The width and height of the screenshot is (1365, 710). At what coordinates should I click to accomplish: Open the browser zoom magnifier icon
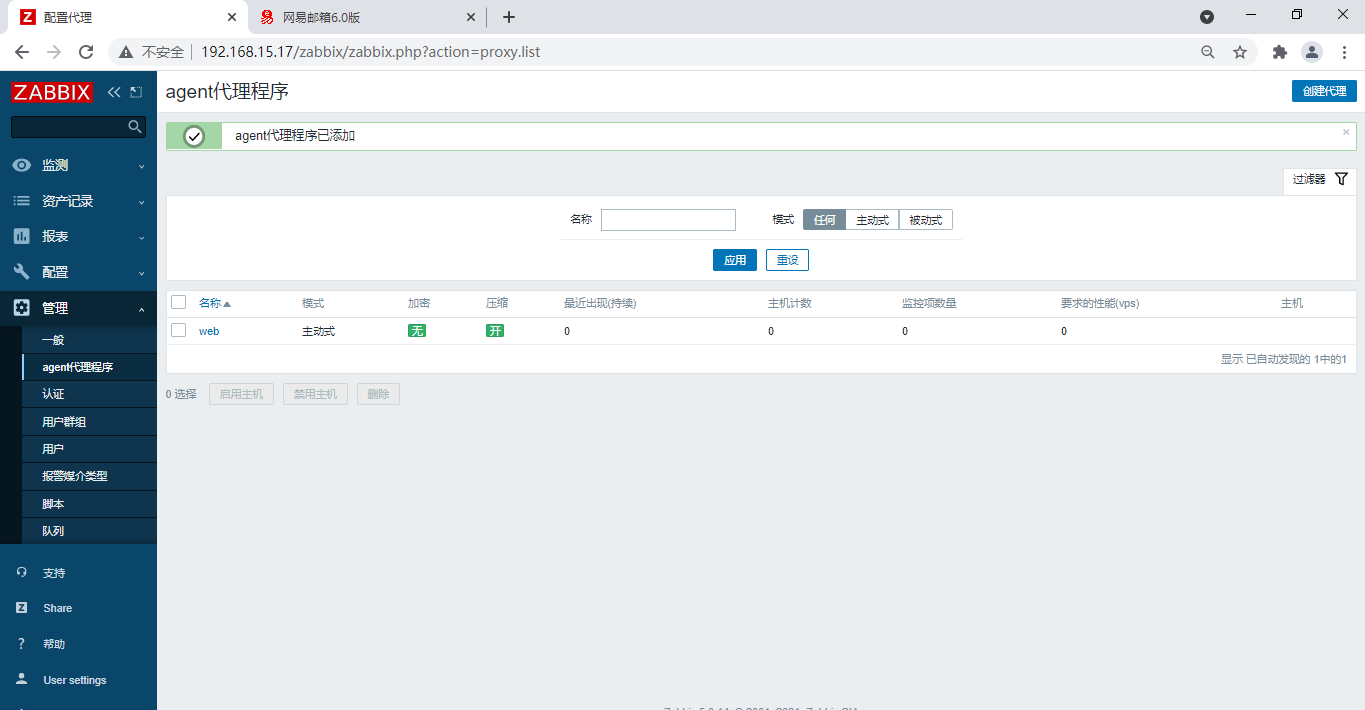(1208, 52)
